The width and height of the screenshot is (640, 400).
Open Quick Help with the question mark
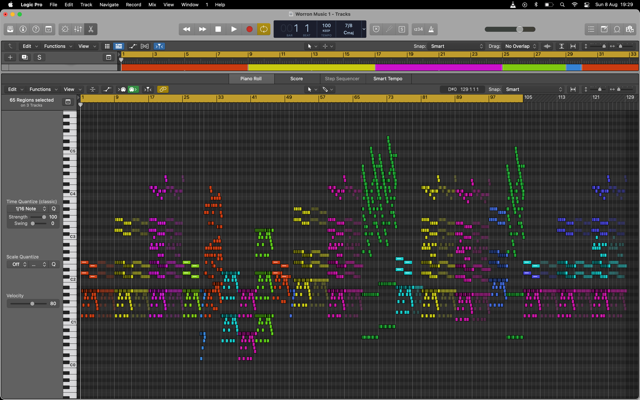point(36,29)
